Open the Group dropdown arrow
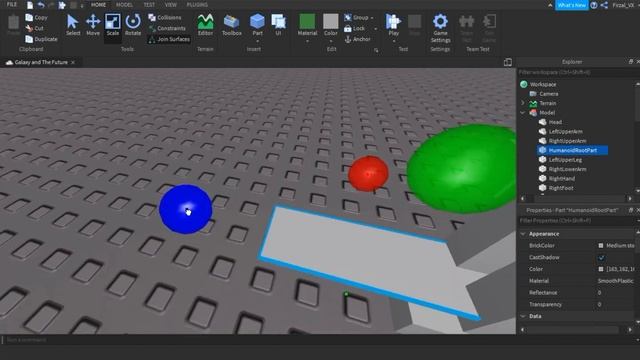The height and width of the screenshot is (360, 640). pos(372,18)
